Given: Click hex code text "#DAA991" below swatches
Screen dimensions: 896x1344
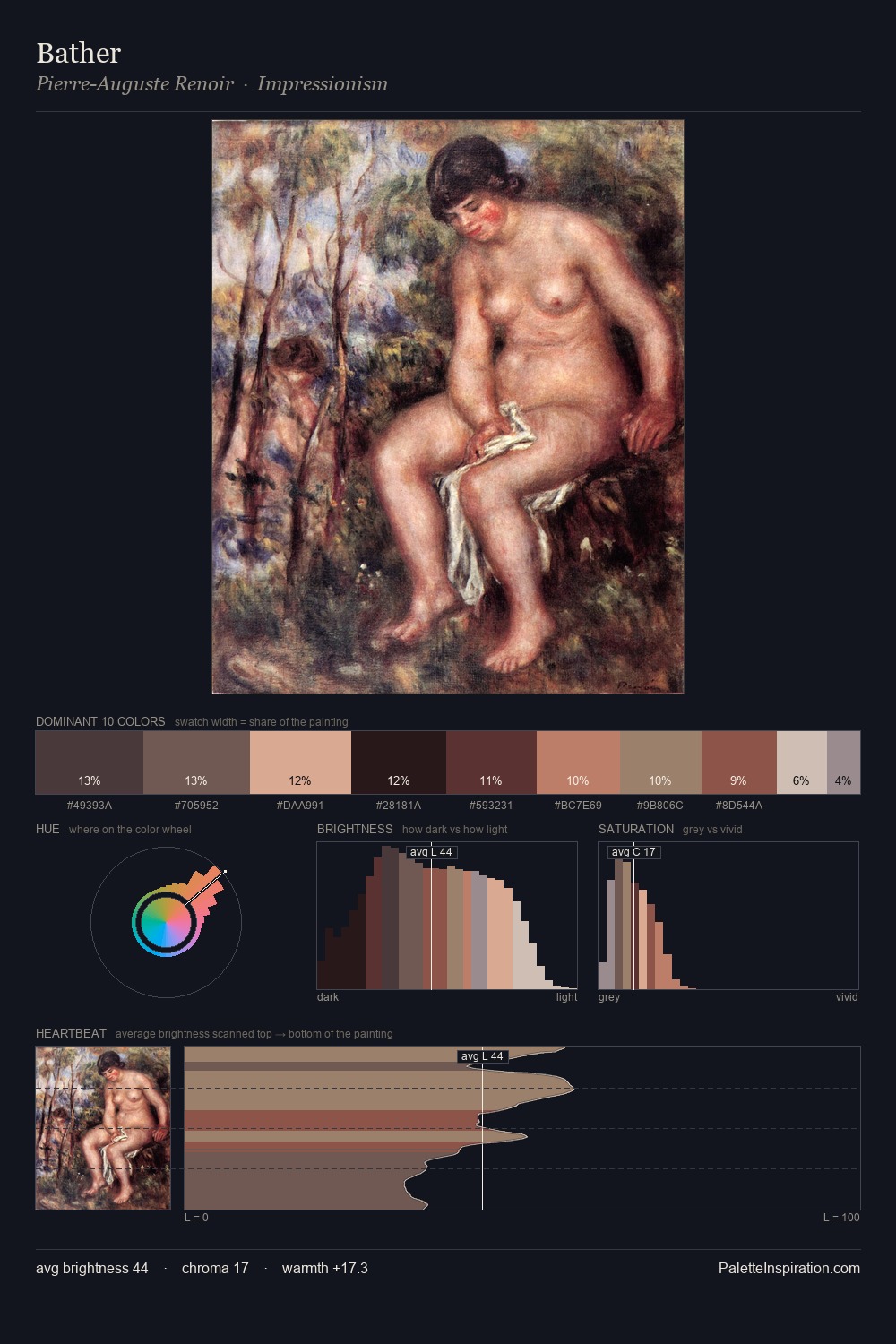Looking at the screenshot, I should (300, 806).
